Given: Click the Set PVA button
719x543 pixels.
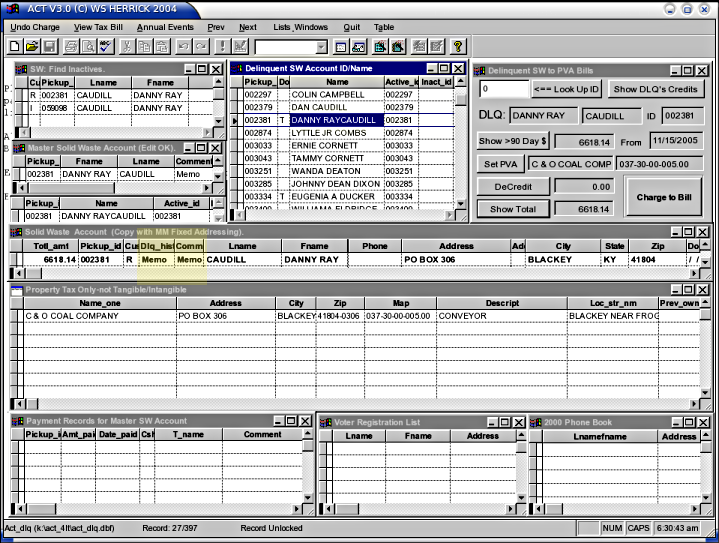Looking at the screenshot, I should 500,164.
